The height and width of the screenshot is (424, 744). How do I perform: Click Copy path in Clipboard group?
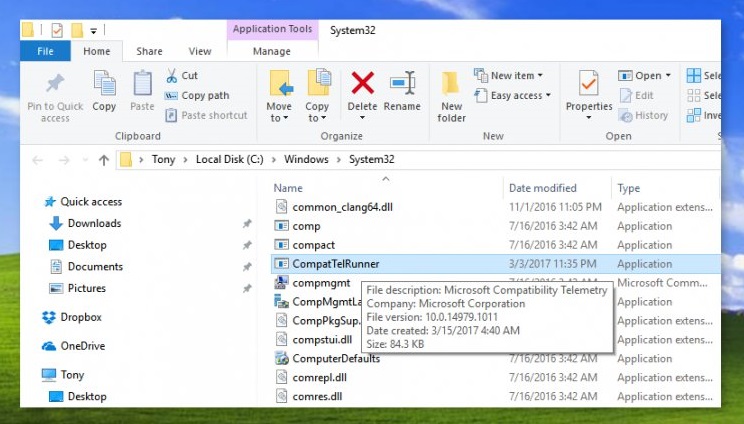[x=197, y=95]
